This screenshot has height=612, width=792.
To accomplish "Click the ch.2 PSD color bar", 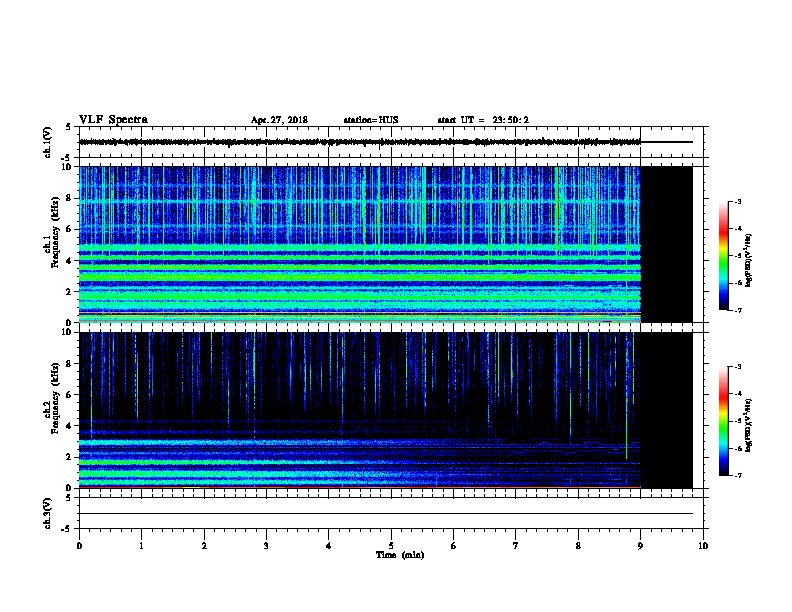I will (724, 421).
